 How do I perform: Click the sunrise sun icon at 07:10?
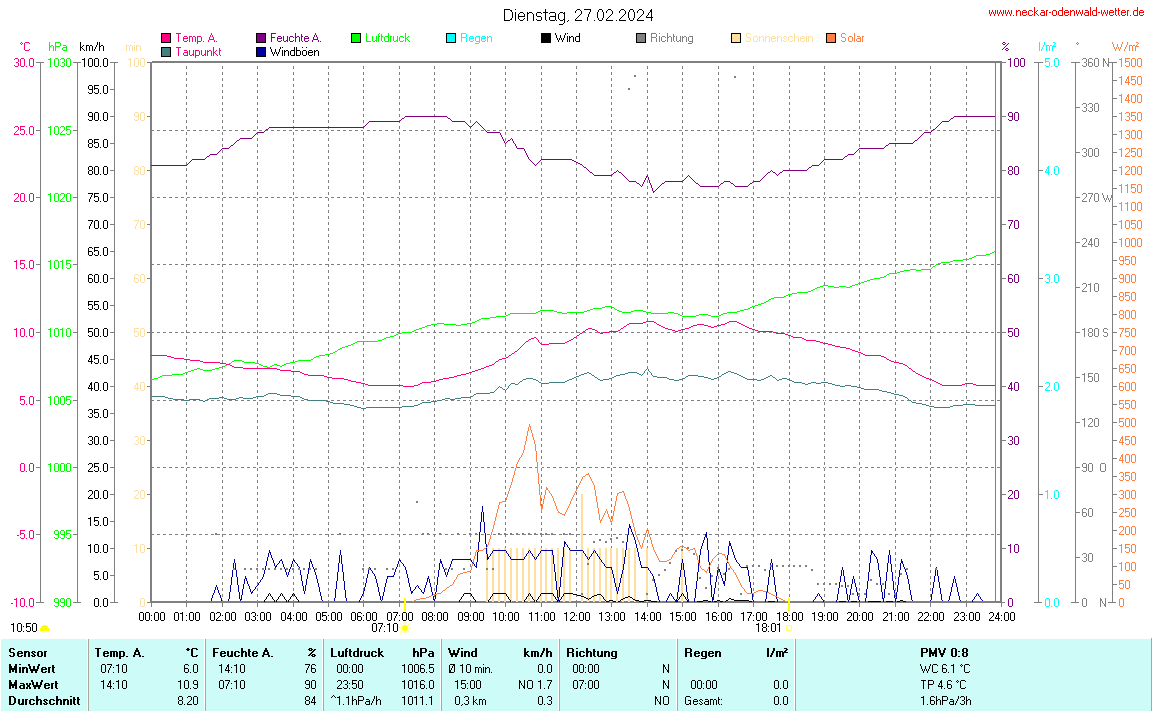click(405, 628)
